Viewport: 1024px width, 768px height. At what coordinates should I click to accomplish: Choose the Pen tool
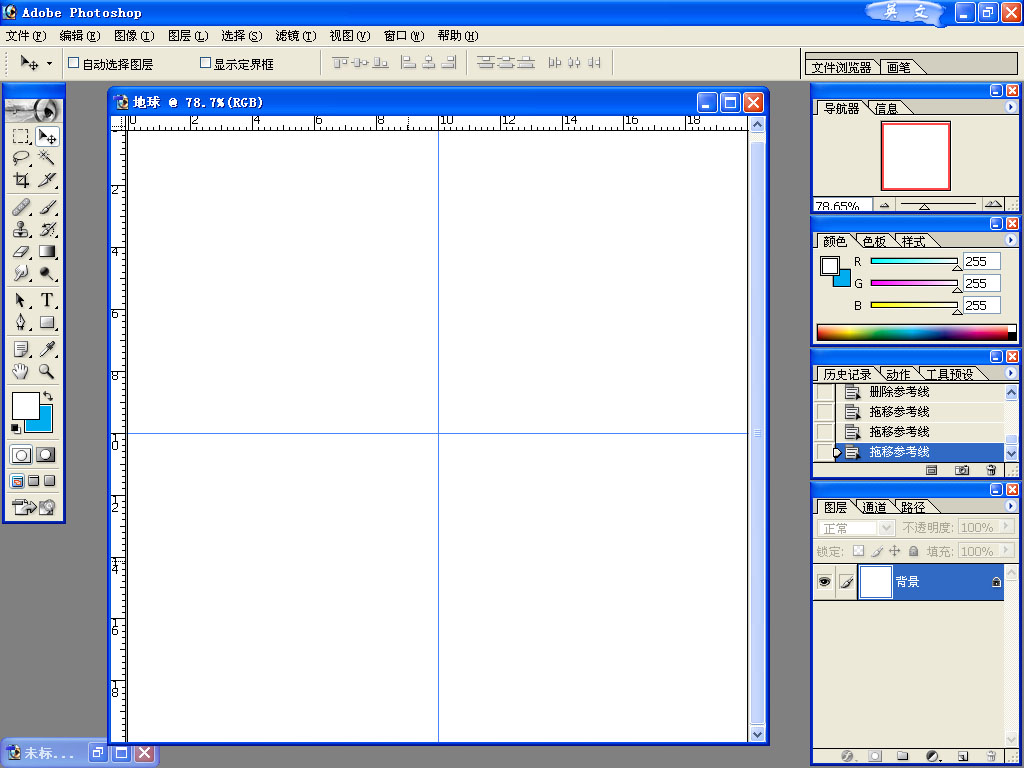tap(21, 322)
